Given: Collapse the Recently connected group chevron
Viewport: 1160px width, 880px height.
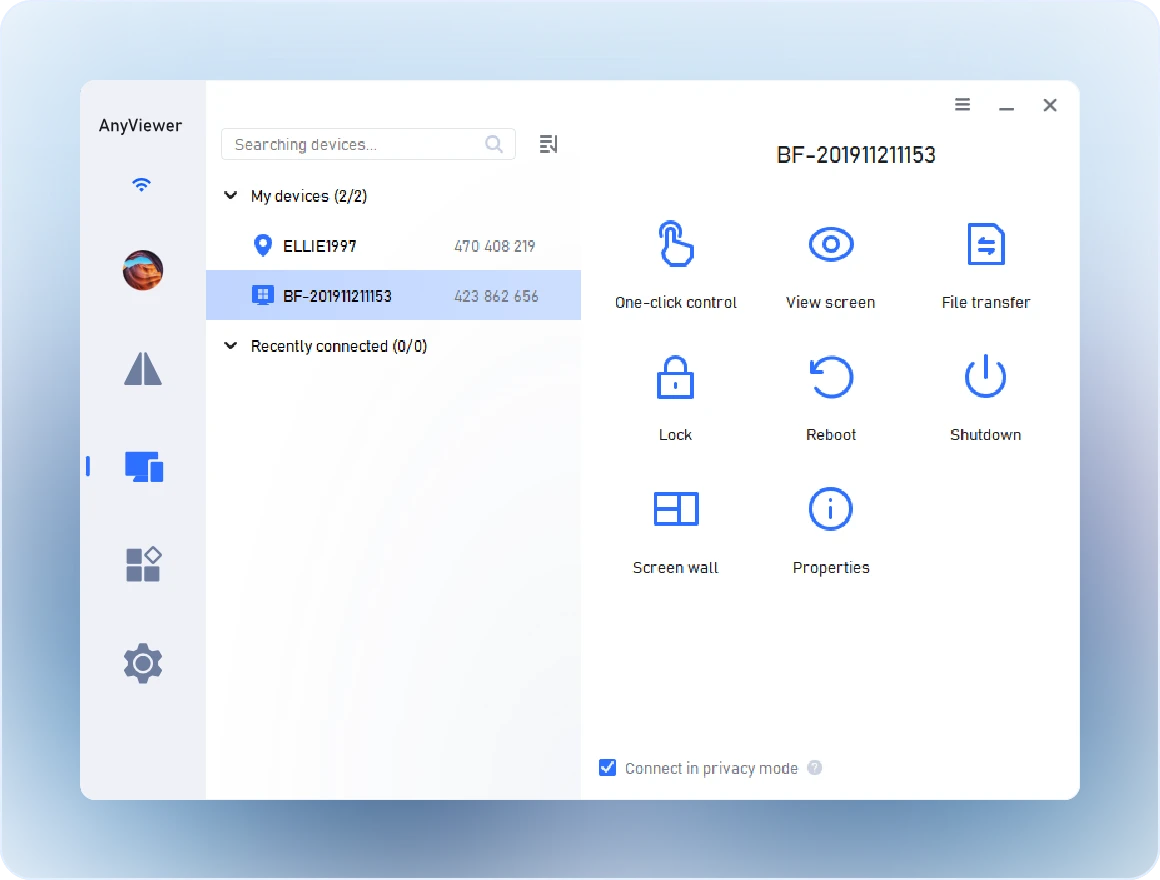Looking at the screenshot, I should click(231, 345).
